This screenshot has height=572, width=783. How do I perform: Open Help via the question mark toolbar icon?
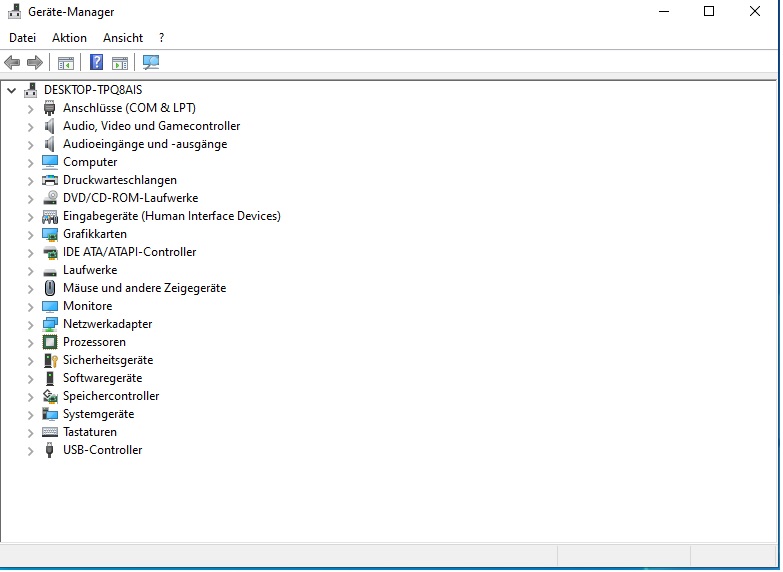96,62
